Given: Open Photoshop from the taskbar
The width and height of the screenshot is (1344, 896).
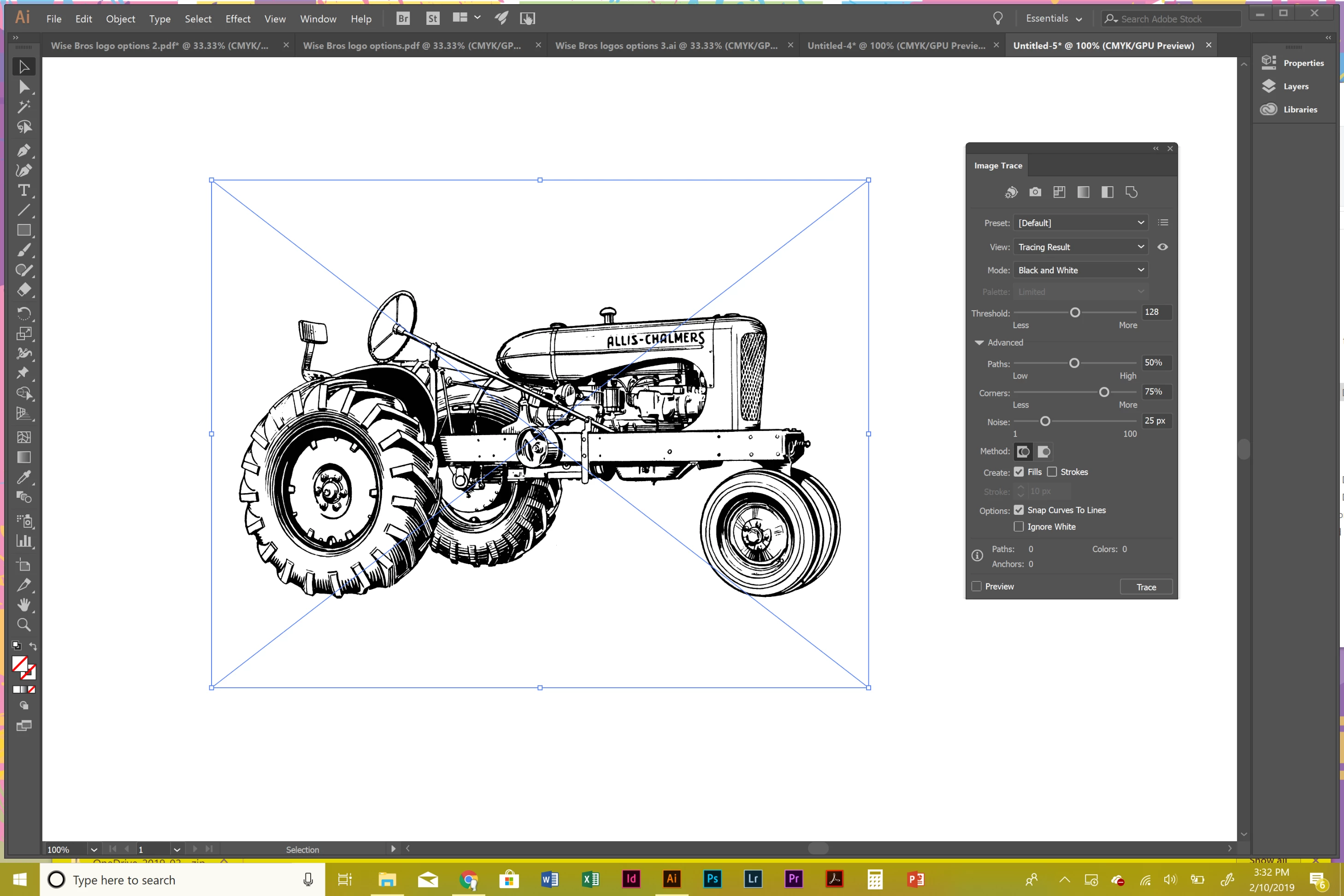Looking at the screenshot, I should (x=712, y=879).
